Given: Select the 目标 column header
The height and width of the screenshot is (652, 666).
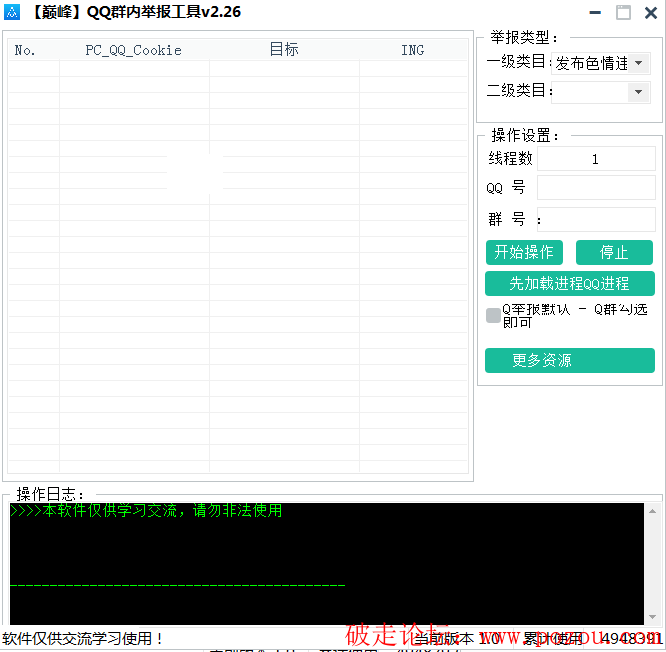Looking at the screenshot, I should click(x=284, y=50).
